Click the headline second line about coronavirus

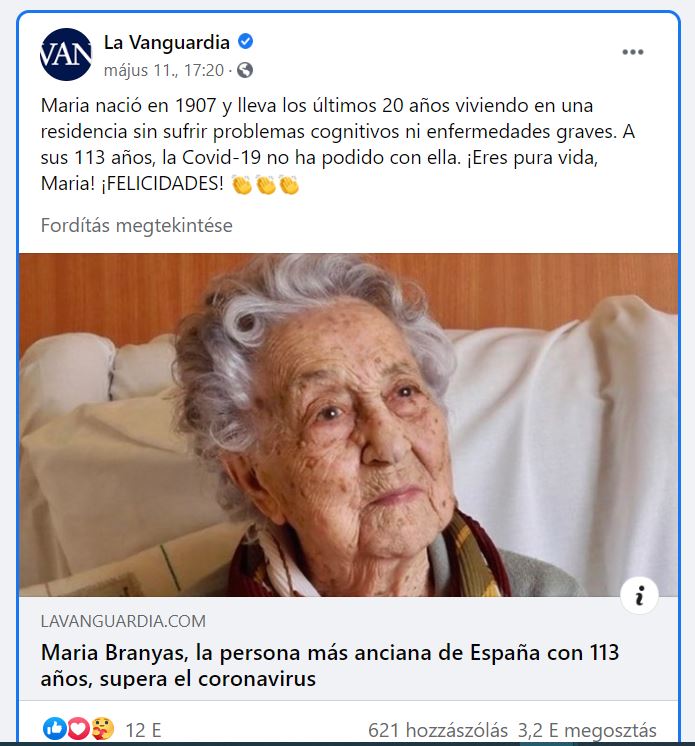pos(178,679)
